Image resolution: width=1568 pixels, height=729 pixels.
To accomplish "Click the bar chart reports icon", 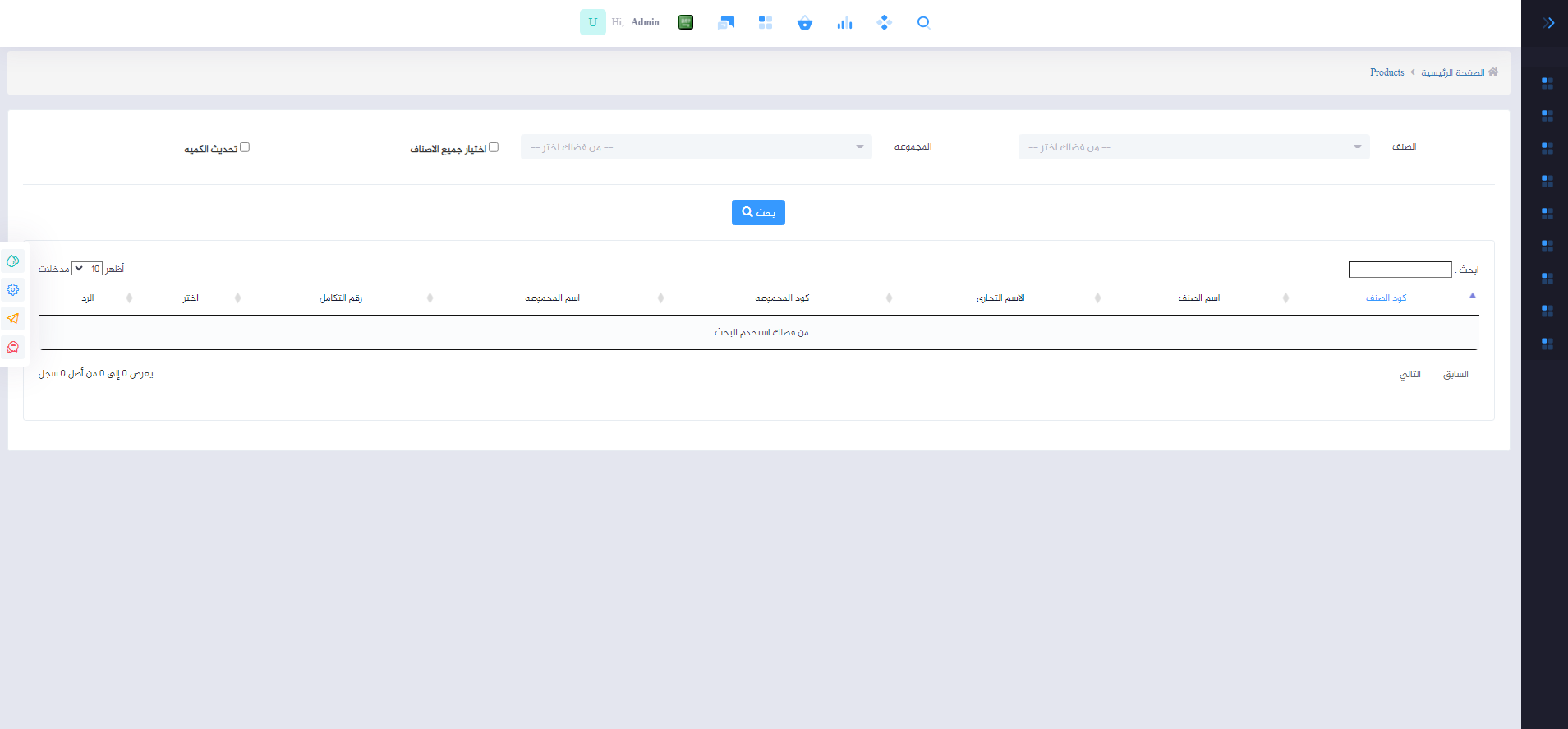I will pyautogui.click(x=844, y=23).
